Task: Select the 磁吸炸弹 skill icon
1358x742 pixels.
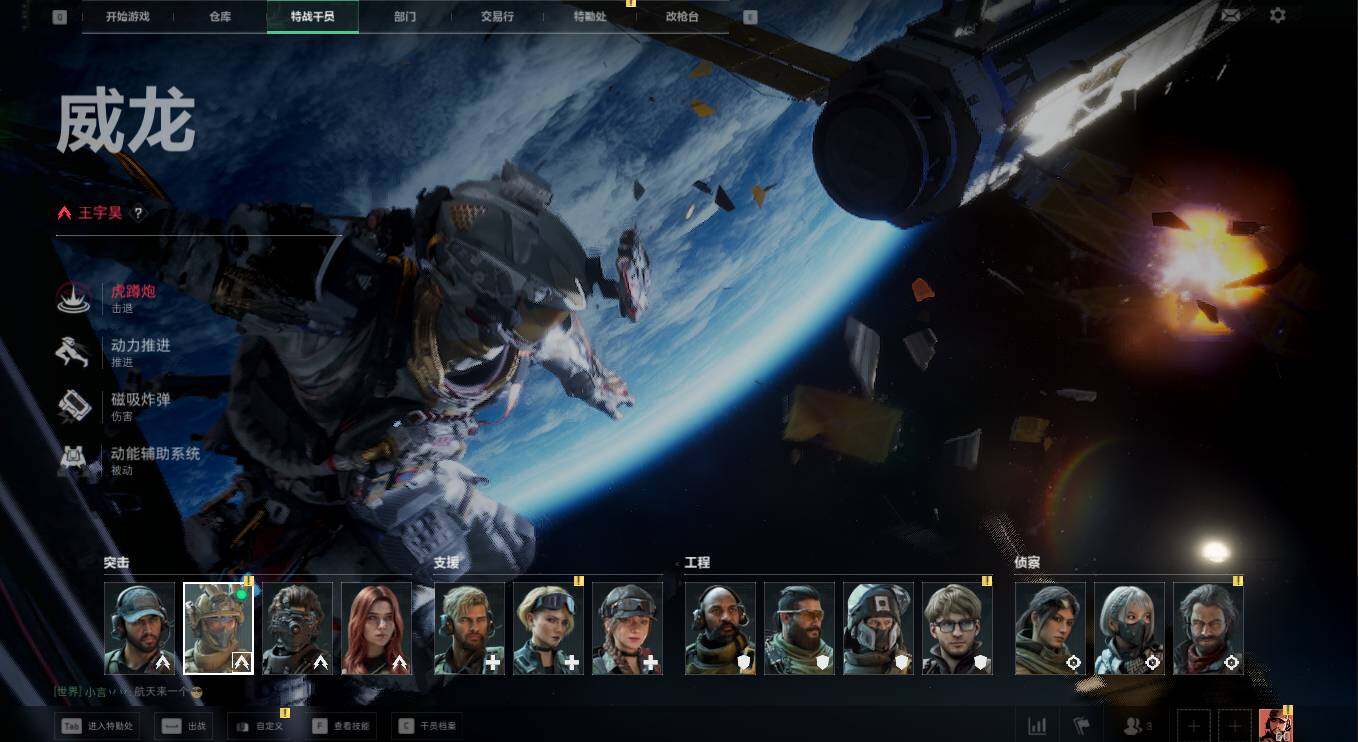Action: (75, 405)
